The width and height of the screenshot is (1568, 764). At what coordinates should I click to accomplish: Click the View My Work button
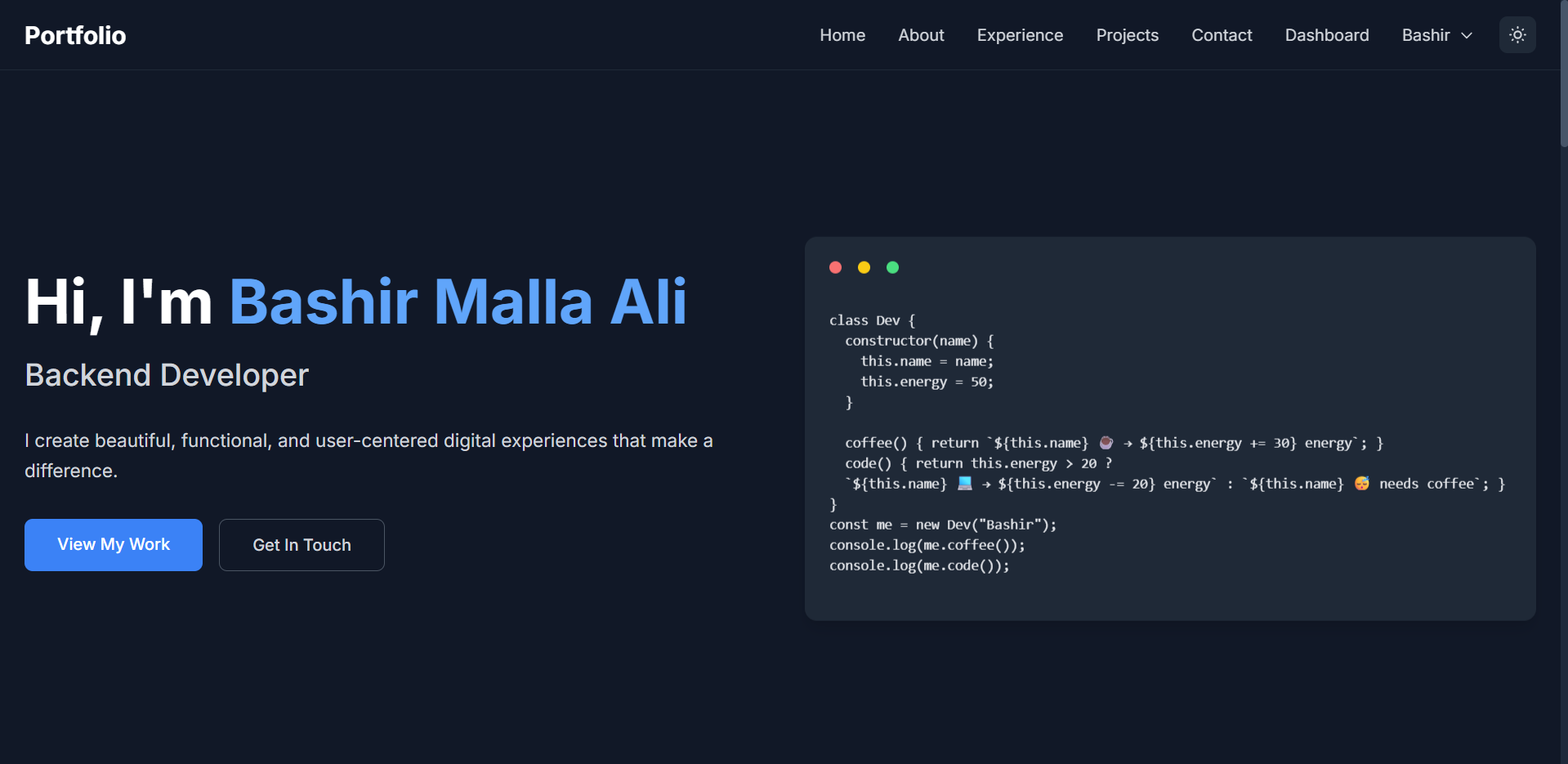click(x=113, y=544)
